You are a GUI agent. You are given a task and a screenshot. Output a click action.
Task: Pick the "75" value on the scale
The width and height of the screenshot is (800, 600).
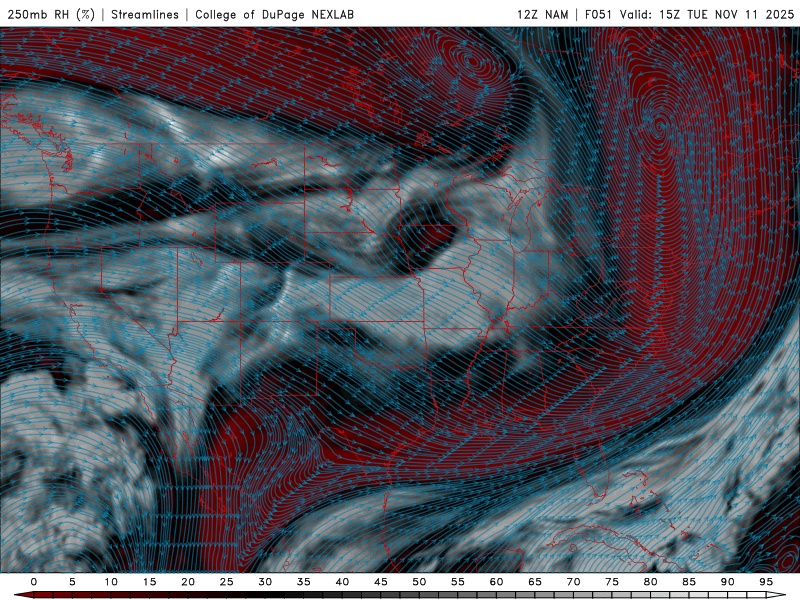(611, 582)
